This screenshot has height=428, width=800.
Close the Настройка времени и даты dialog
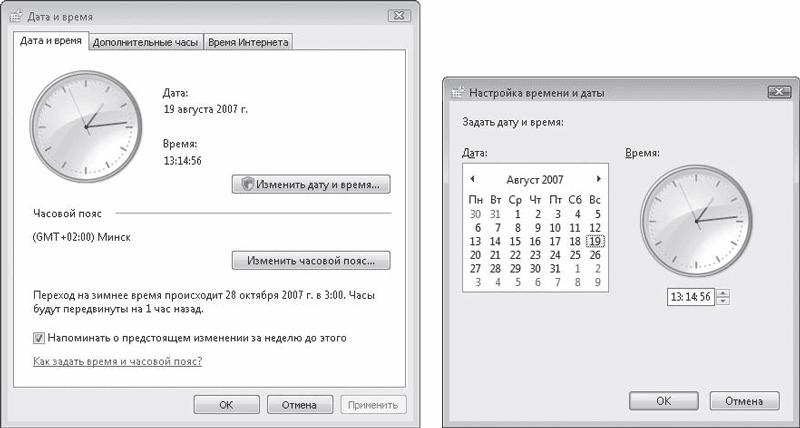pos(778,92)
